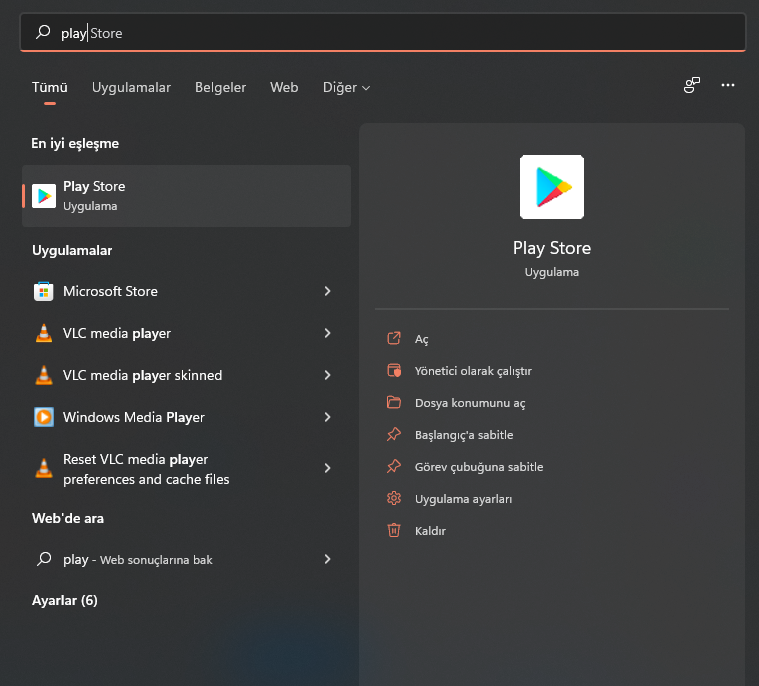The image size is (759, 686).
Task: Expand Microsoft Store result details arrow
Action: point(328,291)
